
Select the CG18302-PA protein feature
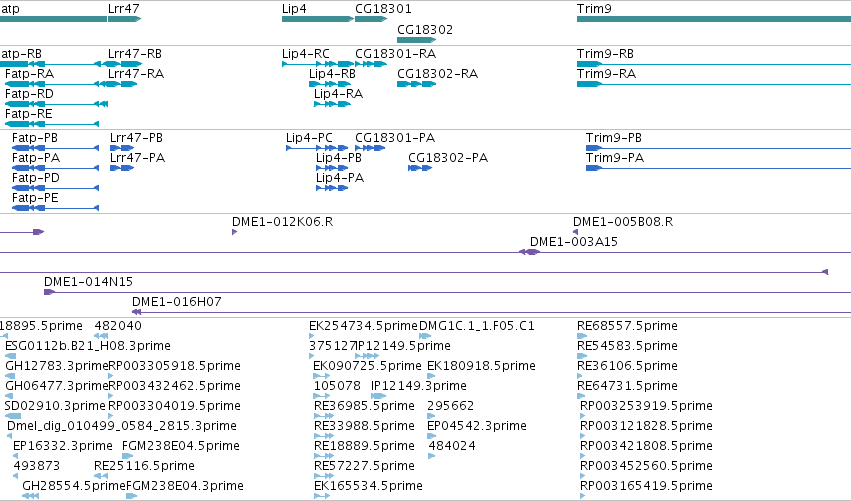click(x=420, y=168)
